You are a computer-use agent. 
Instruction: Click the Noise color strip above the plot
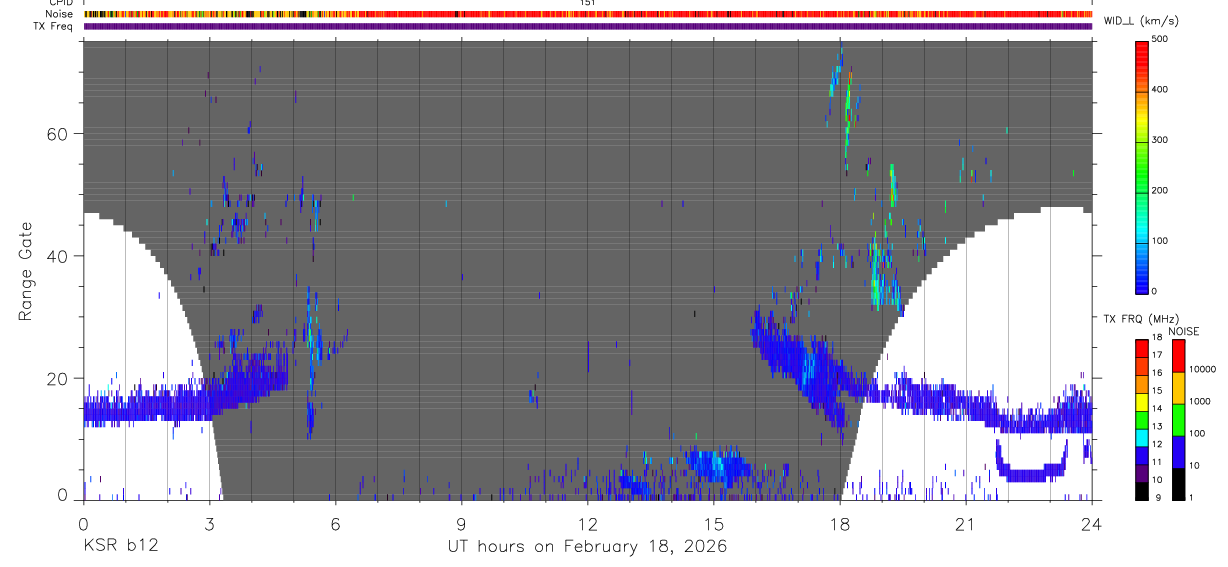[588, 15]
